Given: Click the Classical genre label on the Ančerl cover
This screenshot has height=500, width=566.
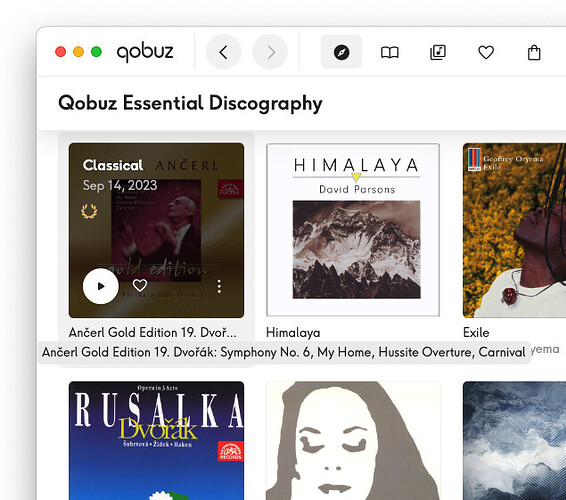Looking at the screenshot, I should click(113, 165).
